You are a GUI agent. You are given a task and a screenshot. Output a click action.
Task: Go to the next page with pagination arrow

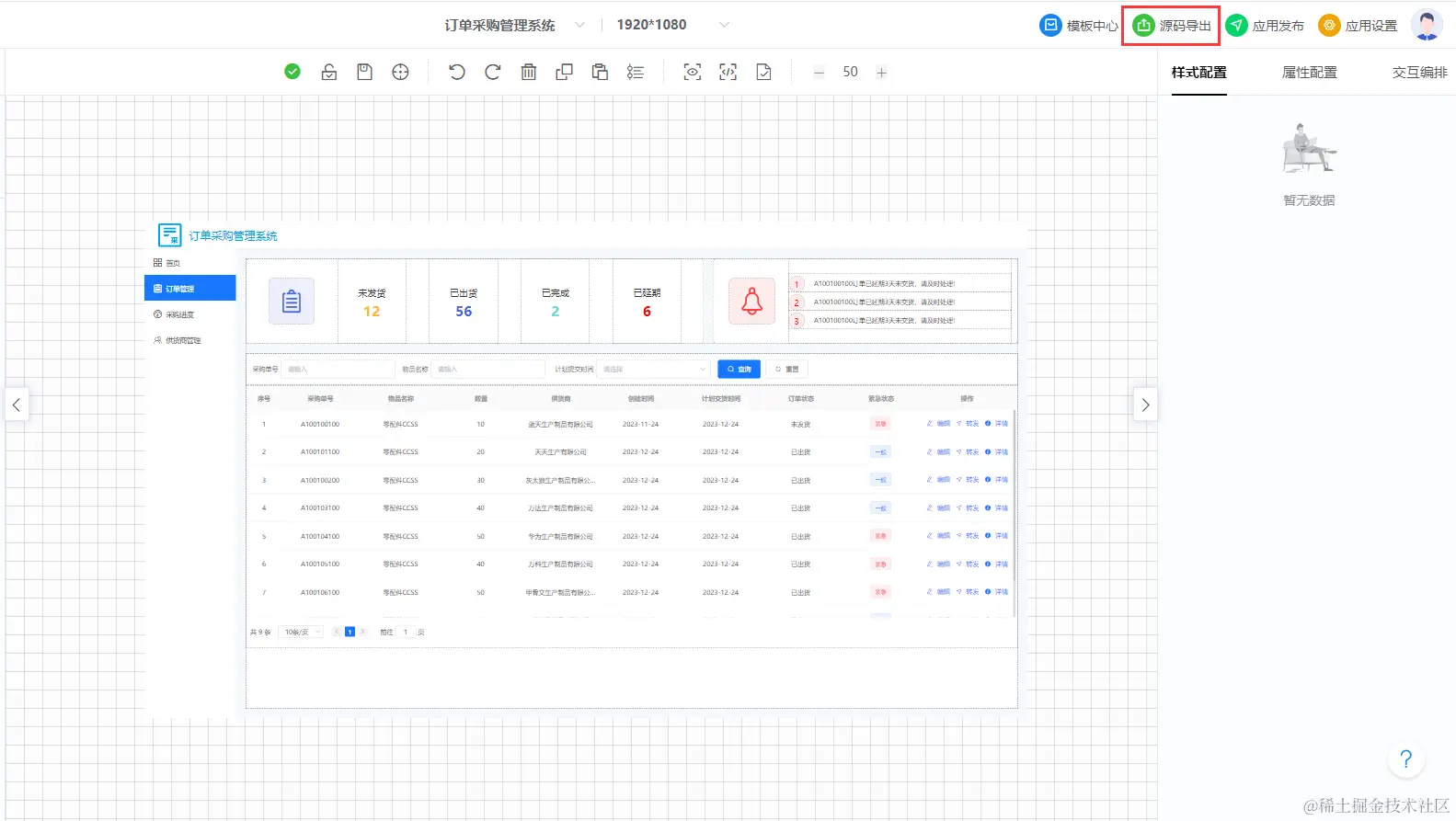click(x=362, y=633)
